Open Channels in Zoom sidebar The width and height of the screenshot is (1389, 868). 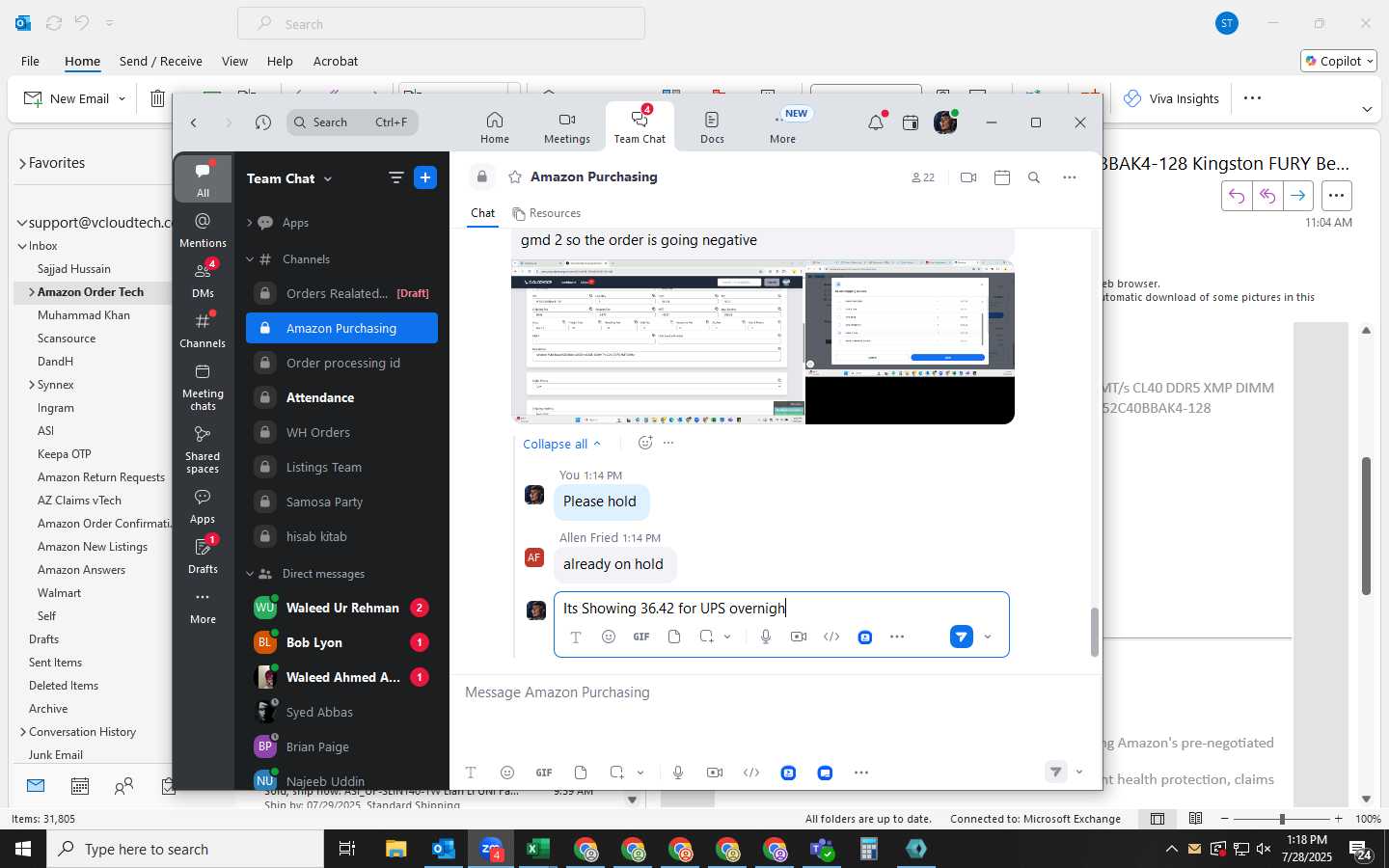pyautogui.click(x=203, y=330)
